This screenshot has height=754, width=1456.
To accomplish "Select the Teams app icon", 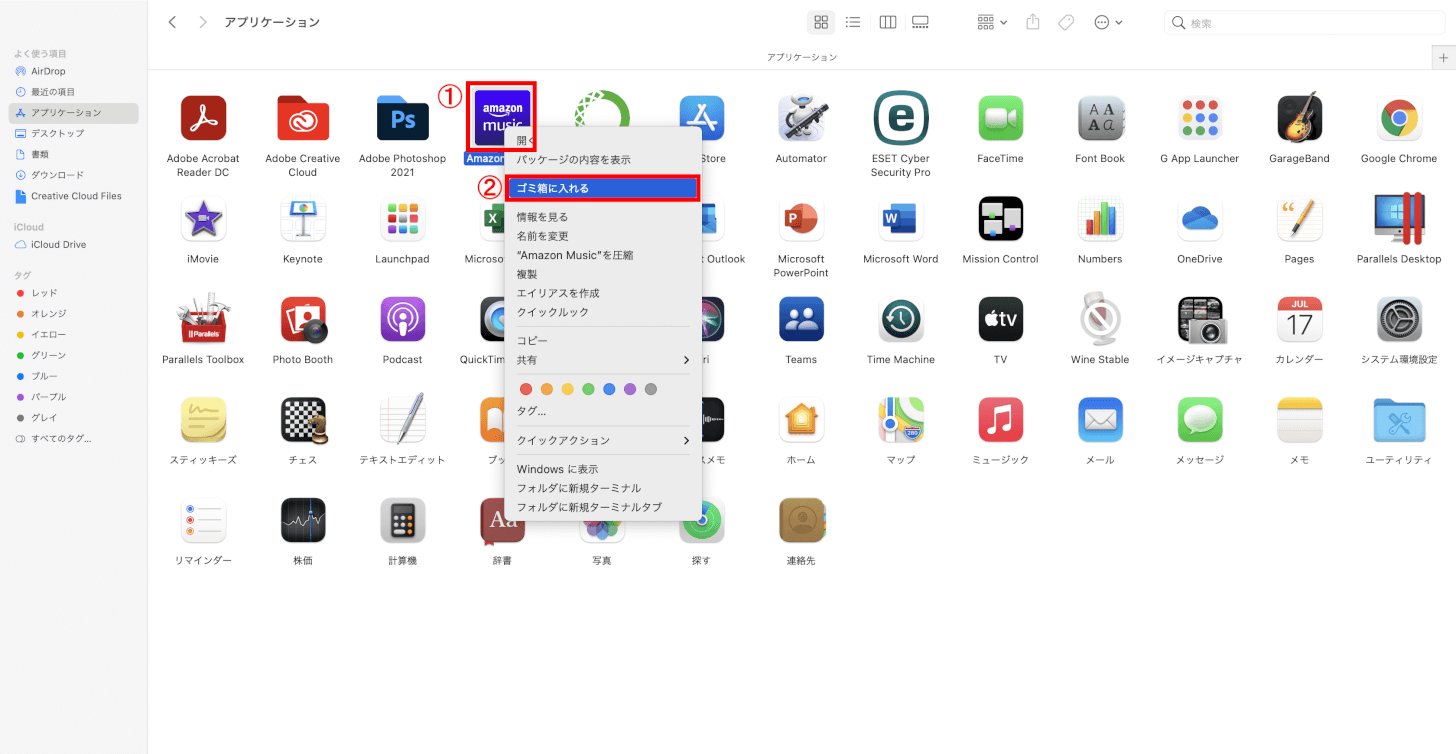I will point(801,319).
